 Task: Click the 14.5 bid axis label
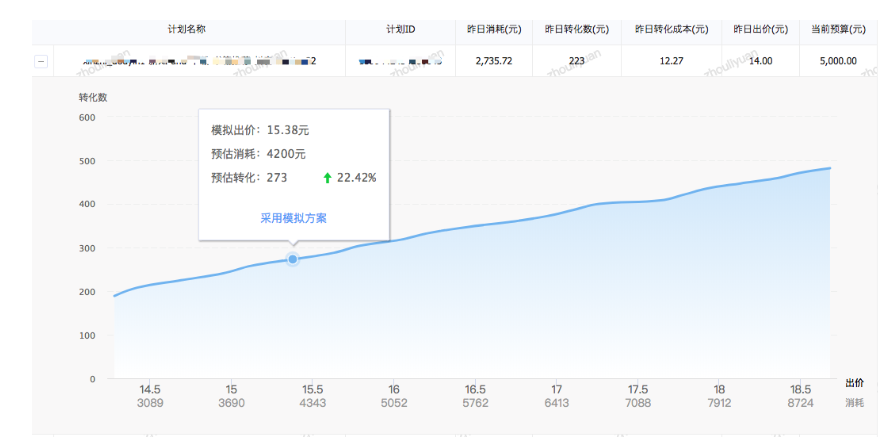point(150,389)
